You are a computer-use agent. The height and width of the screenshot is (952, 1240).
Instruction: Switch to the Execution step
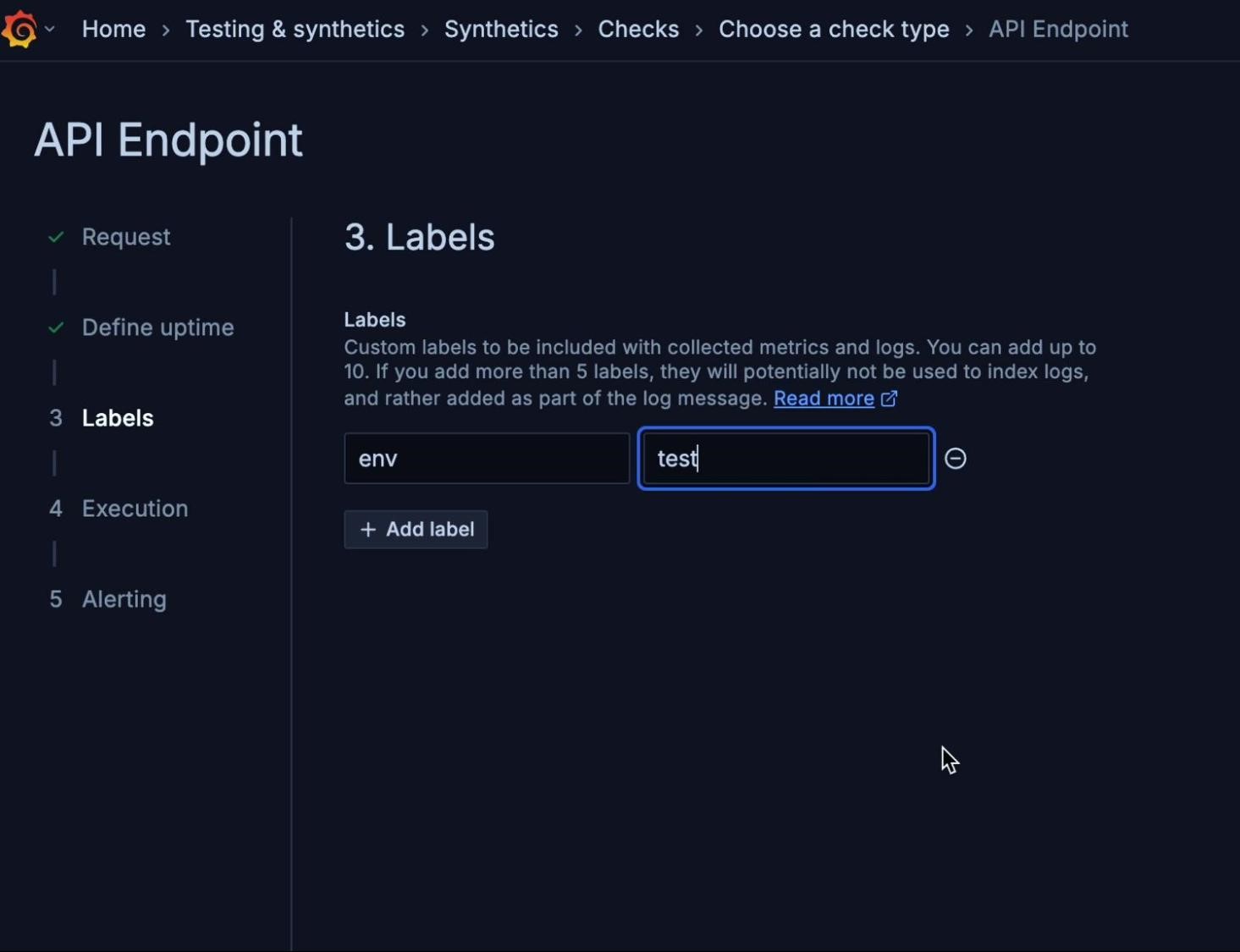click(x=135, y=509)
